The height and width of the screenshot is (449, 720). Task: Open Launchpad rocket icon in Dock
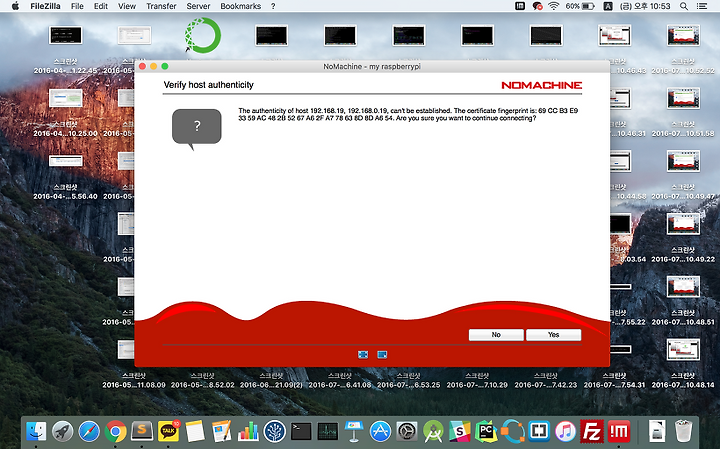click(62, 431)
